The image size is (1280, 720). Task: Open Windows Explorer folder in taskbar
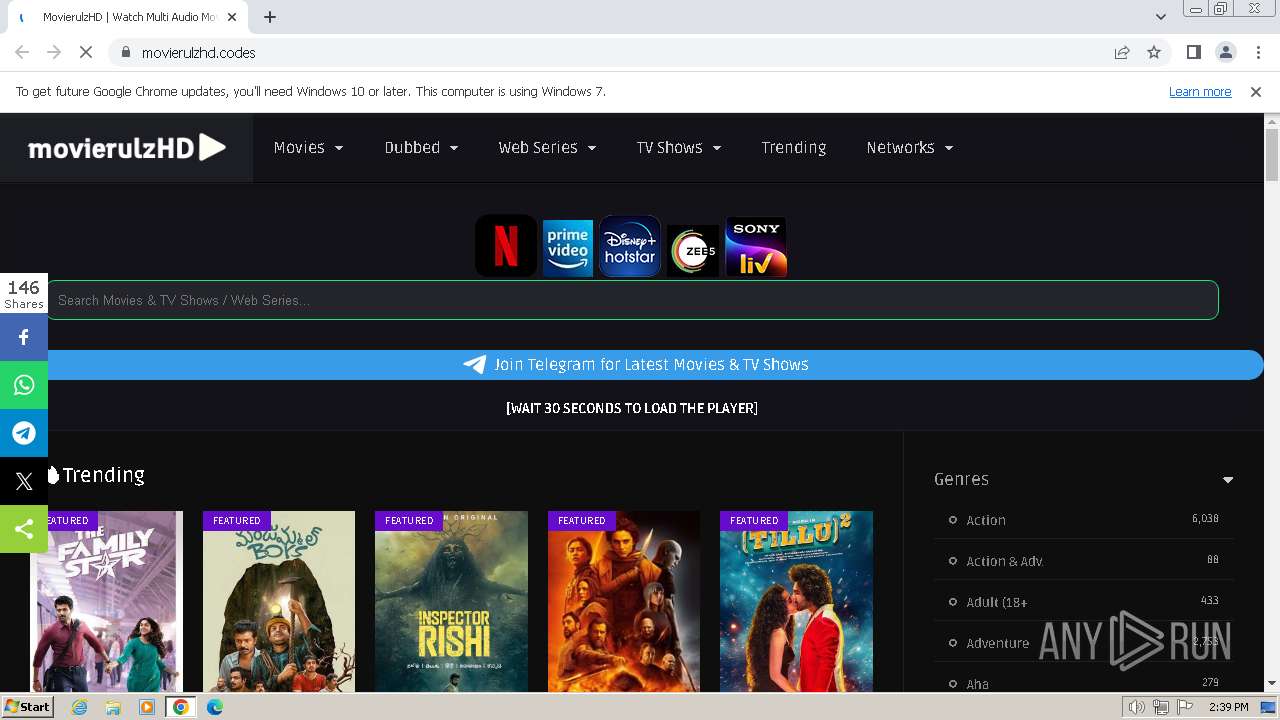point(113,707)
